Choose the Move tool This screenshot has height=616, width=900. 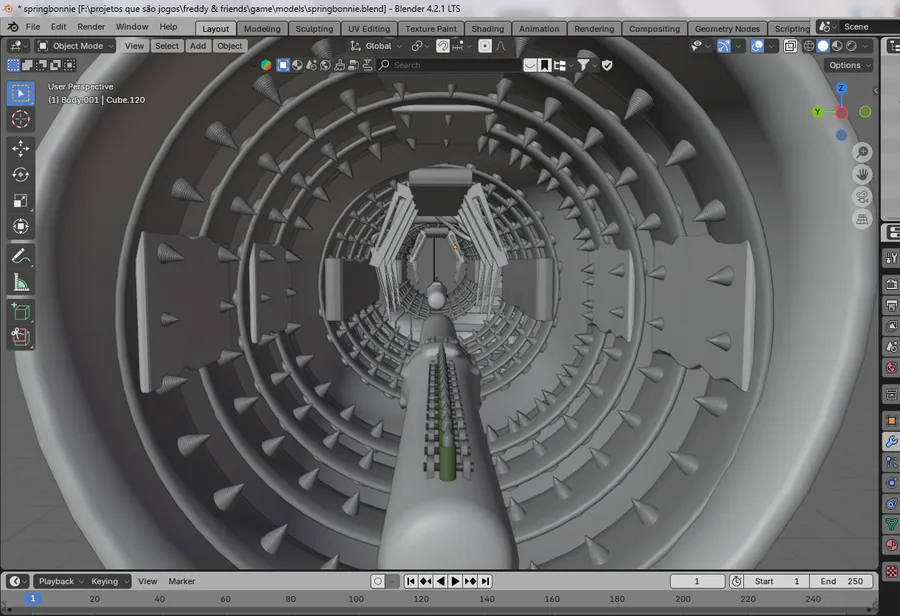tap(21, 149)
